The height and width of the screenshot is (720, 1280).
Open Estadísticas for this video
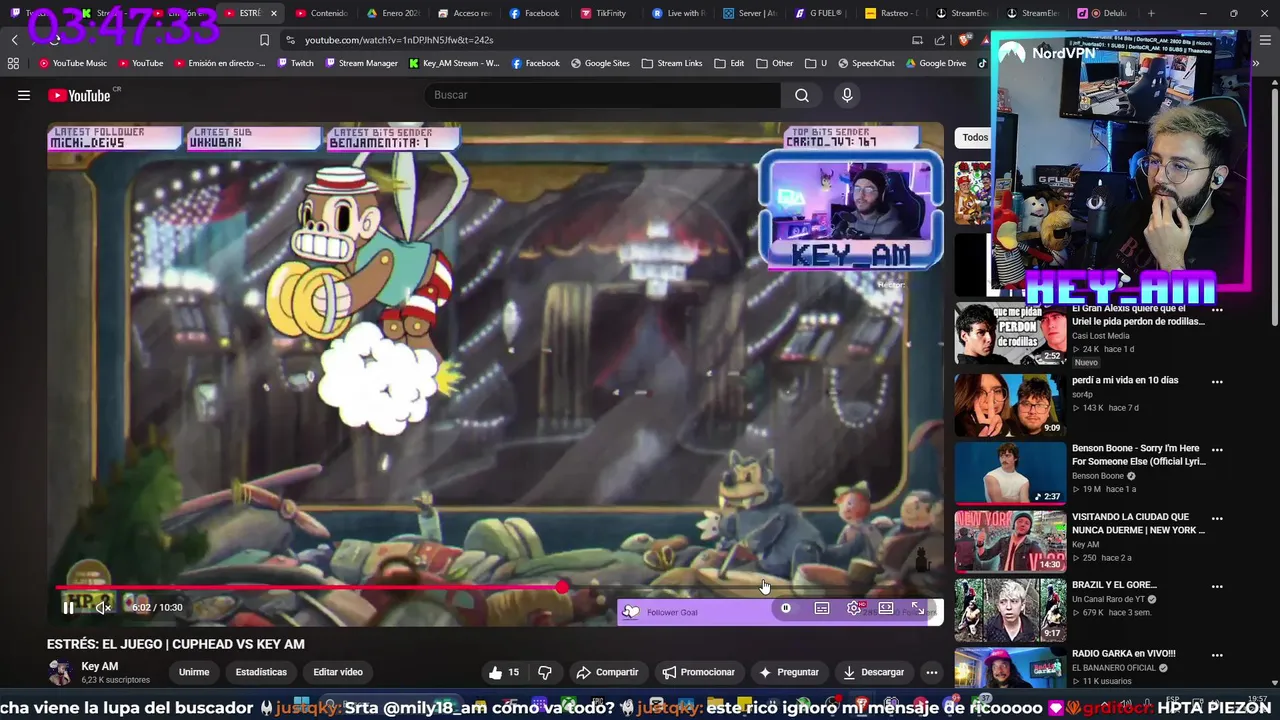(x=261, y=672)
